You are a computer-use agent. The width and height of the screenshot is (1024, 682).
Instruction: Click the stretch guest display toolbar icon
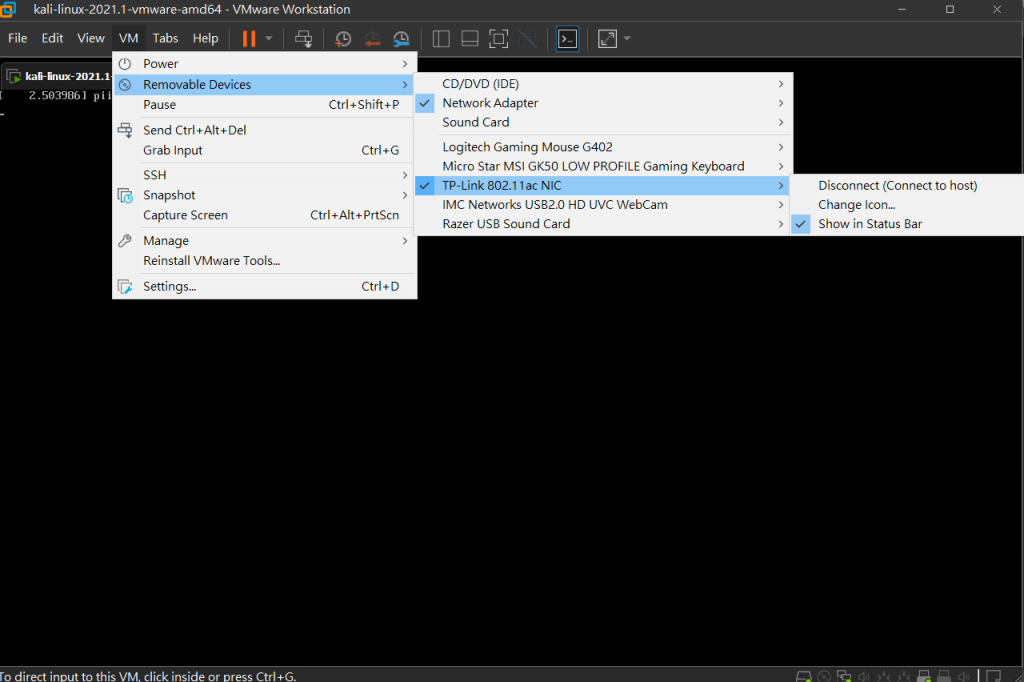click(607, 39)
